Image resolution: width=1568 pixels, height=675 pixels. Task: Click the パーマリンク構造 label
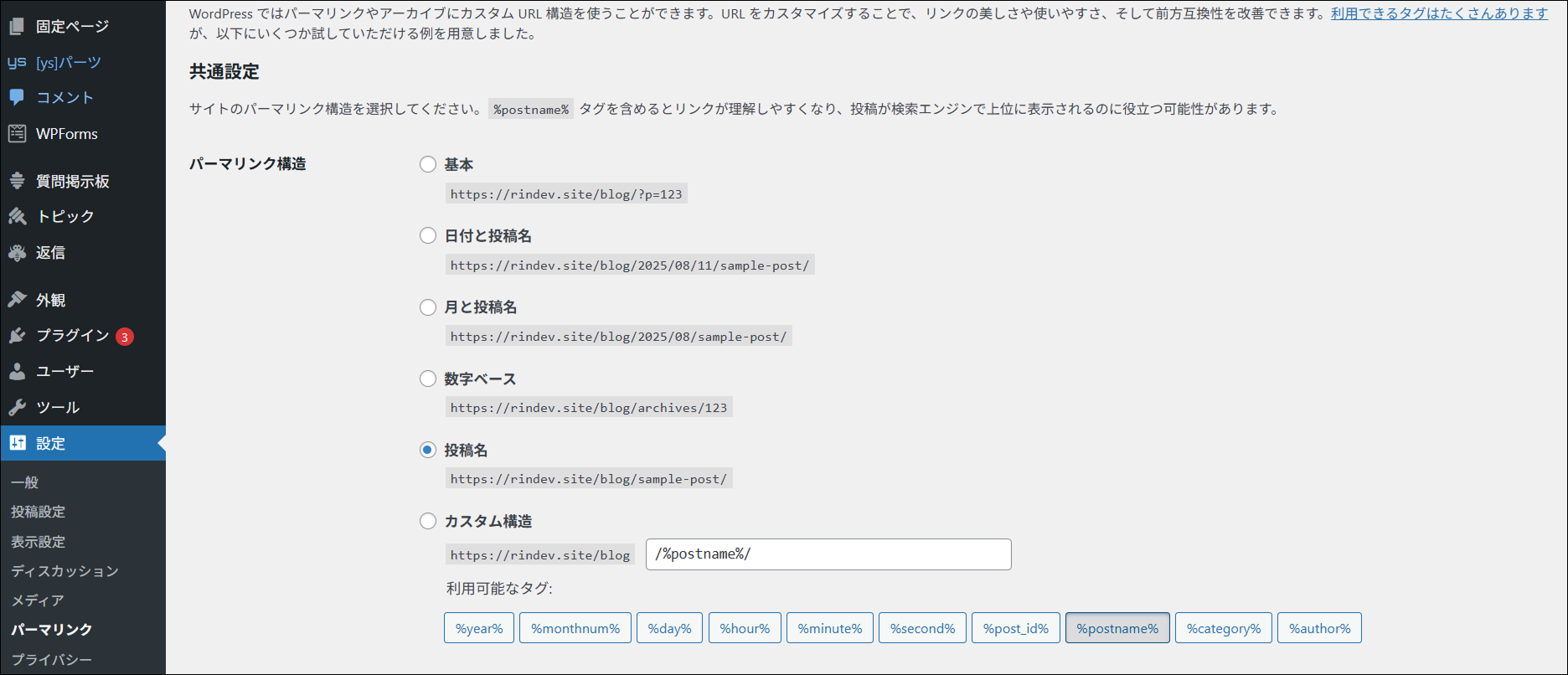[248, 164]
